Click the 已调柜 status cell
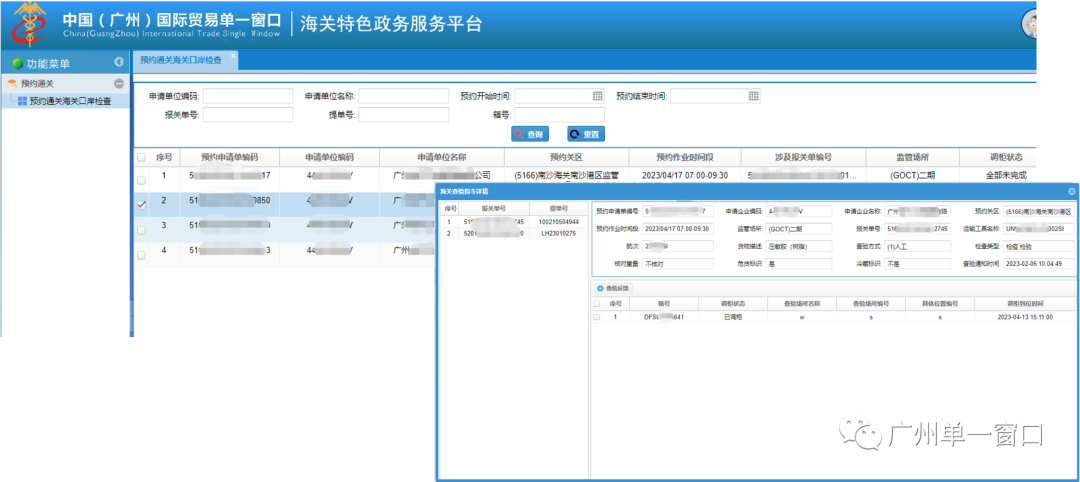The image size is (1080, 482). click(732, 317)
